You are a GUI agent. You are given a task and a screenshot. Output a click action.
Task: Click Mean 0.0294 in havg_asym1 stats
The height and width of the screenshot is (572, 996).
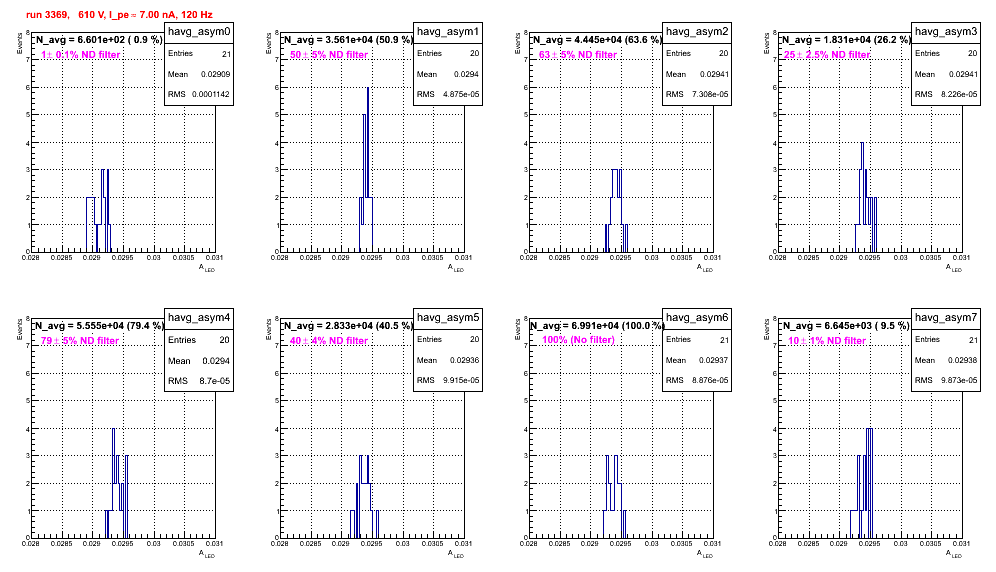[448, 74]
